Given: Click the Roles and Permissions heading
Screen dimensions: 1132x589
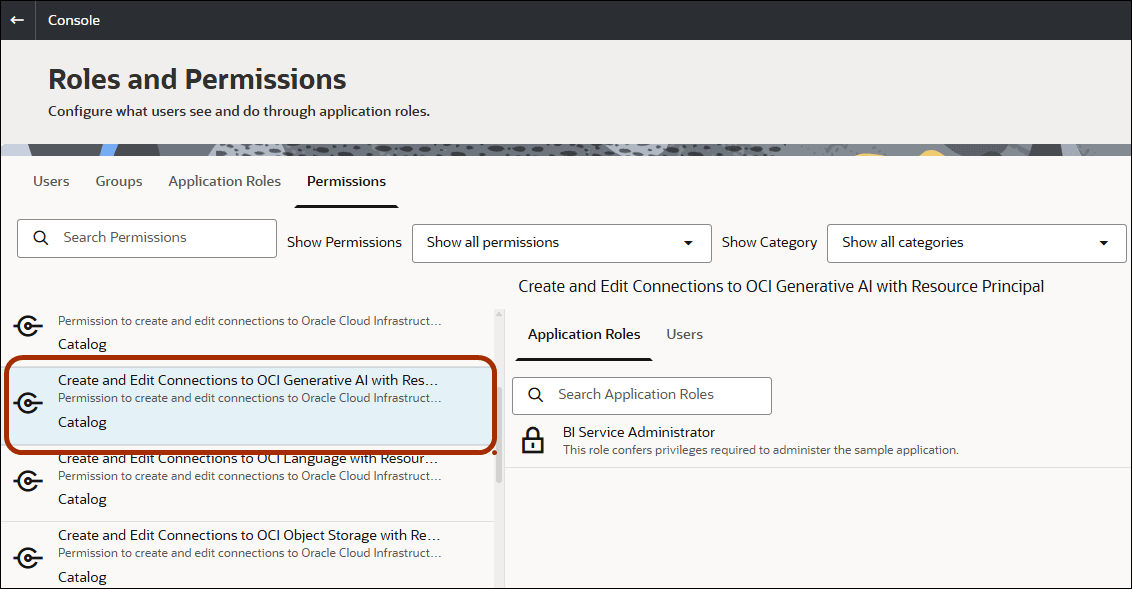Looking at the screenshot, I should click(197, 79).
